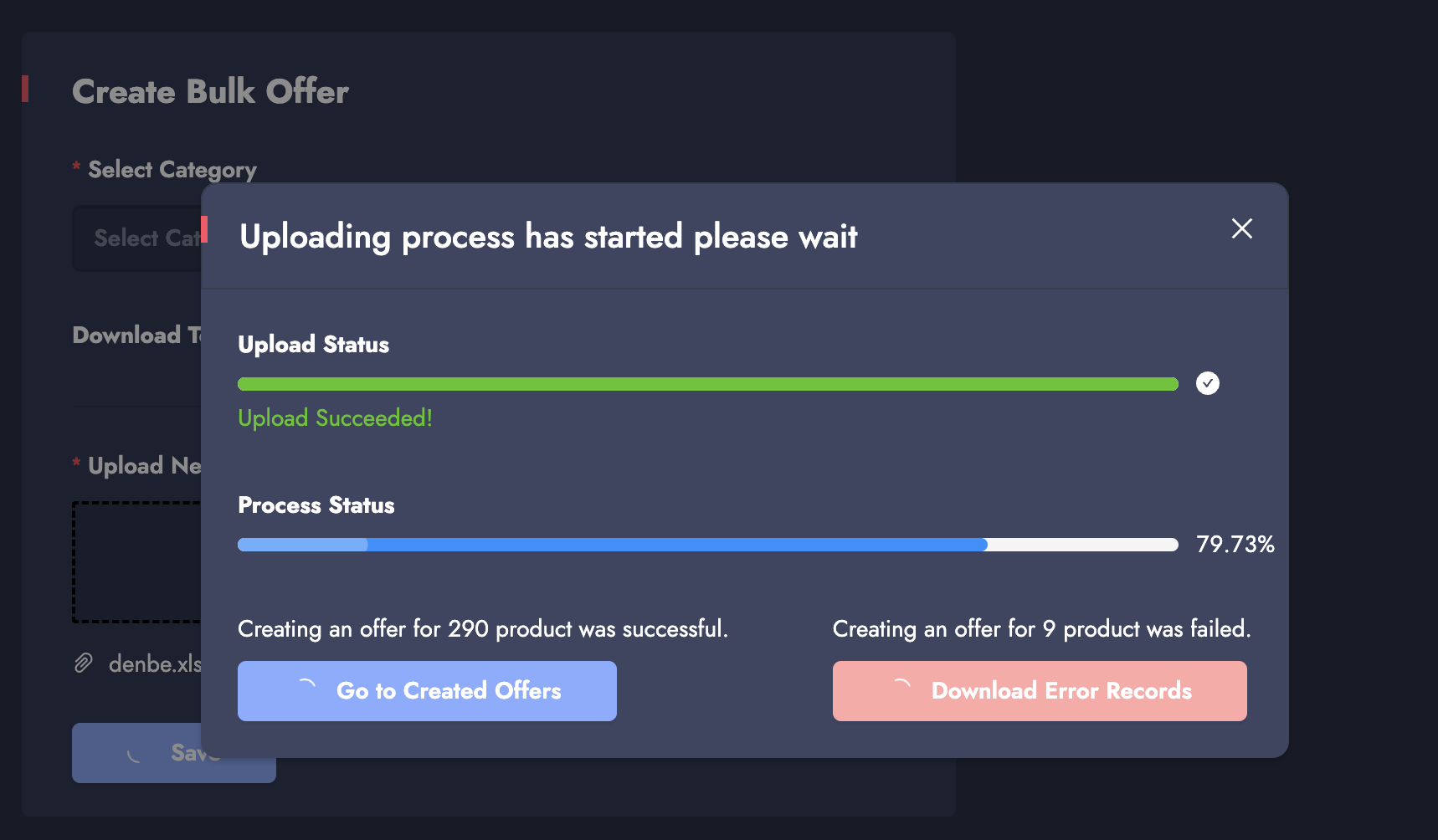Select the attached denbe.xls file name
This screenshot has width=1438, height=840.
[x=155, y=664]
